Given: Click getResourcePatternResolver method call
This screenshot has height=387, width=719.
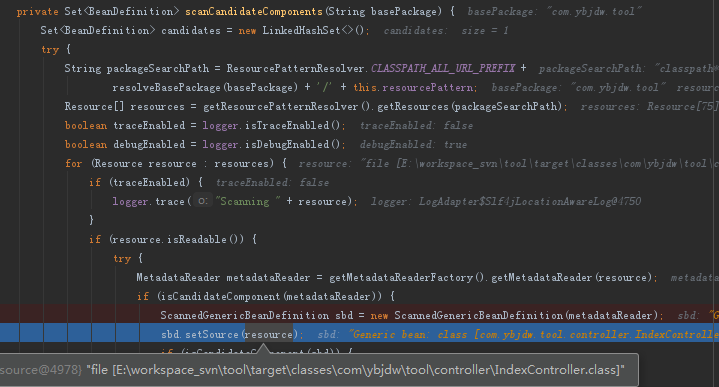Looking at the screenshot, I should coord(280,107).
